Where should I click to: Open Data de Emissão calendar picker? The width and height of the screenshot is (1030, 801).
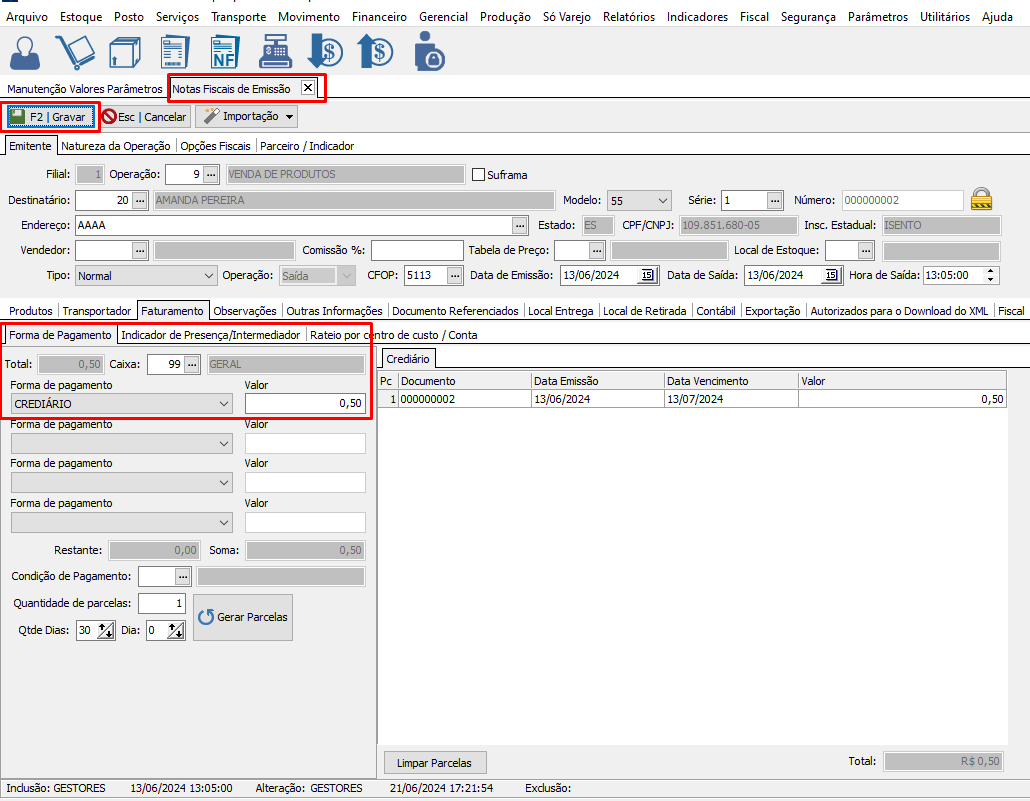tap(646, 275)
